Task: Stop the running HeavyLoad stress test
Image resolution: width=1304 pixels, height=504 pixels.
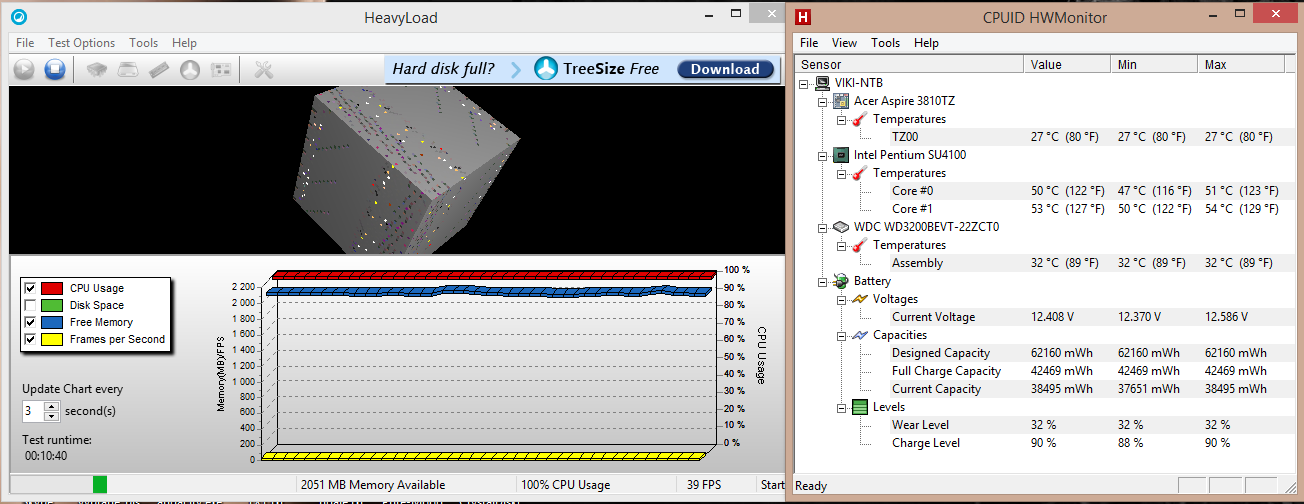Action: click(55, 69)
